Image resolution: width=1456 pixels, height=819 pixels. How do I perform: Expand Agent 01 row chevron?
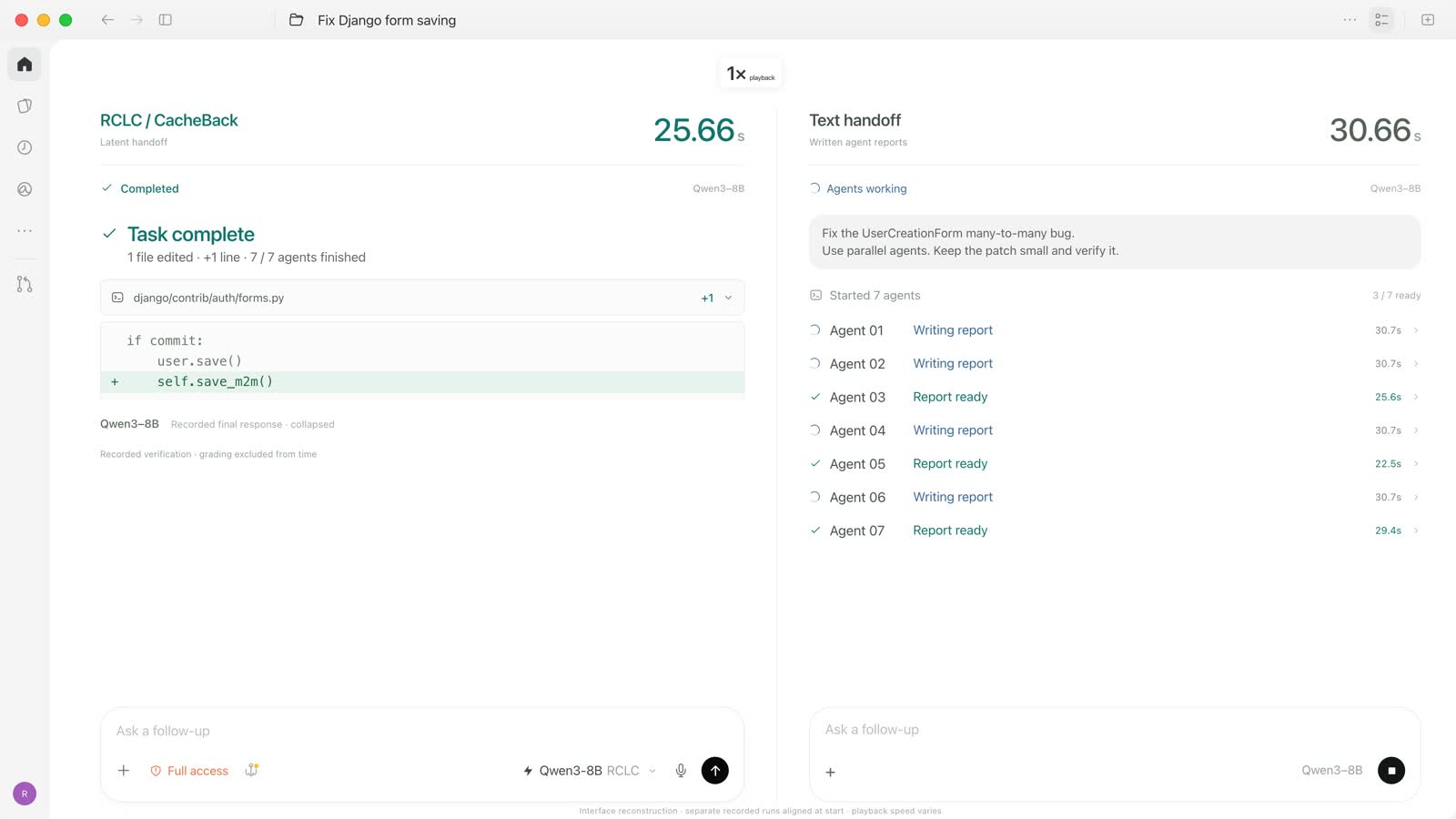click(1417, 330)
